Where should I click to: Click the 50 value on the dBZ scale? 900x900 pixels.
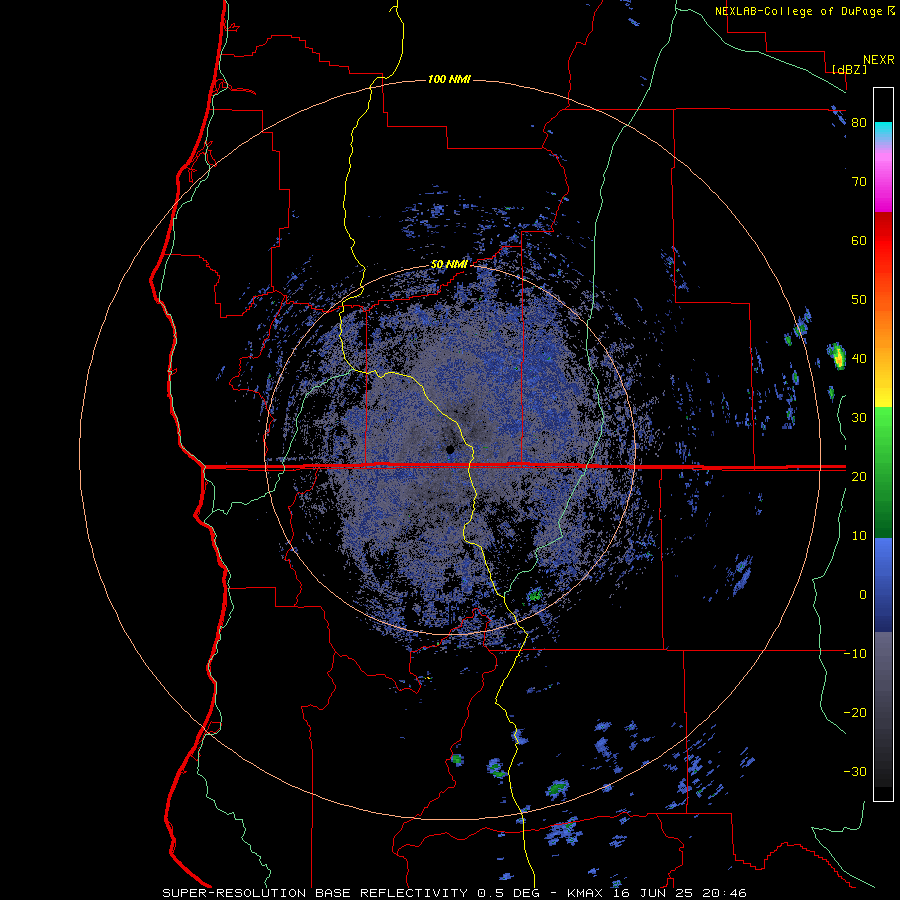point(859,300)
